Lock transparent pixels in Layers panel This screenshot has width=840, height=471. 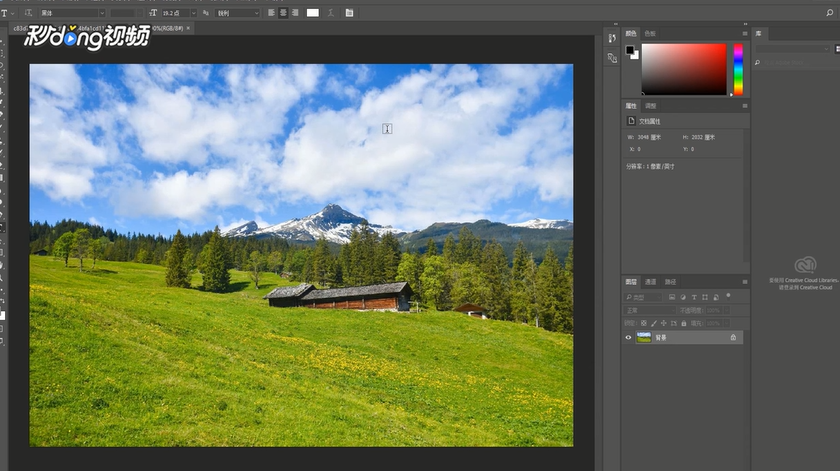click(x=644, y=323)
